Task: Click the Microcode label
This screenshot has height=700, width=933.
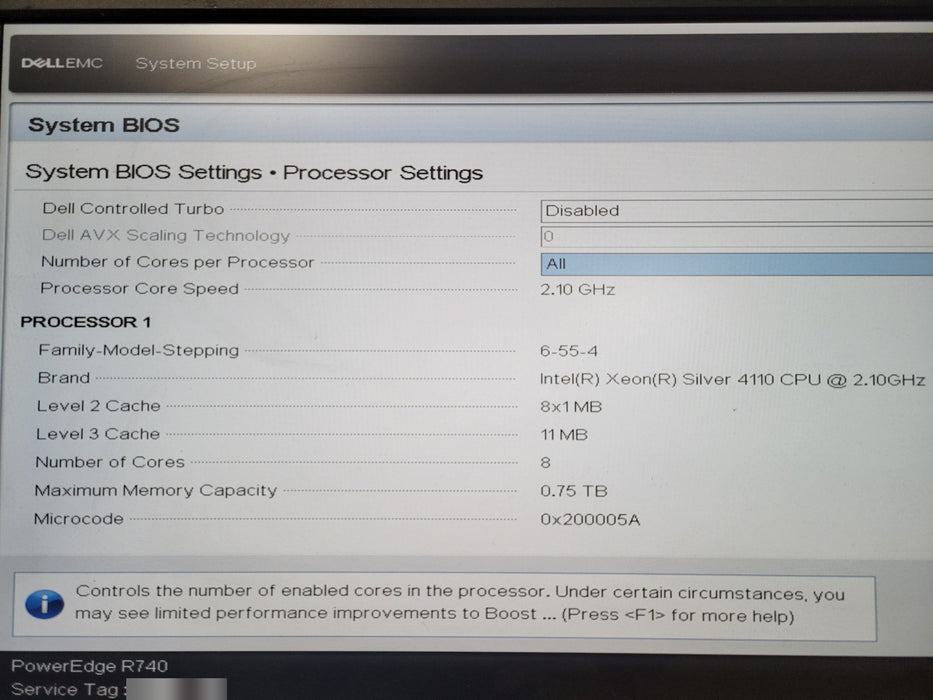Action: [79, 519]
